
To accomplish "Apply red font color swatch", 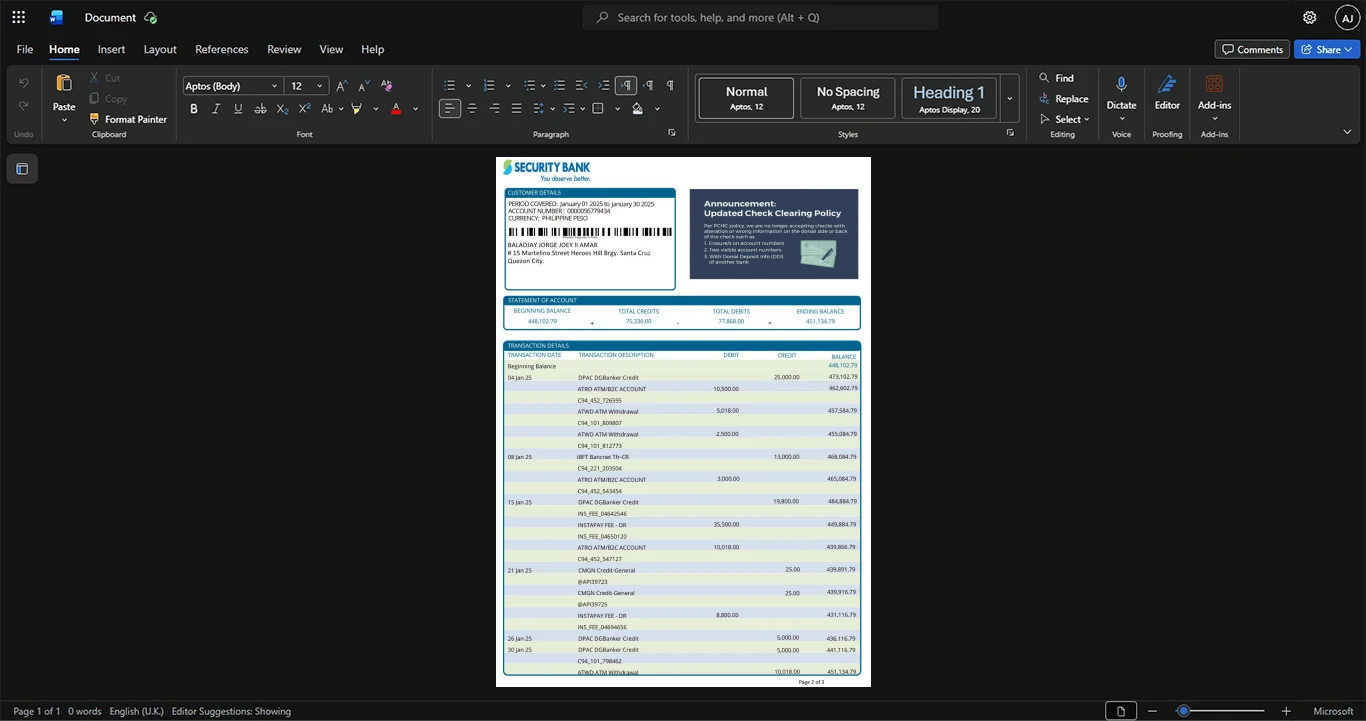I will click(x=397, y=109).
